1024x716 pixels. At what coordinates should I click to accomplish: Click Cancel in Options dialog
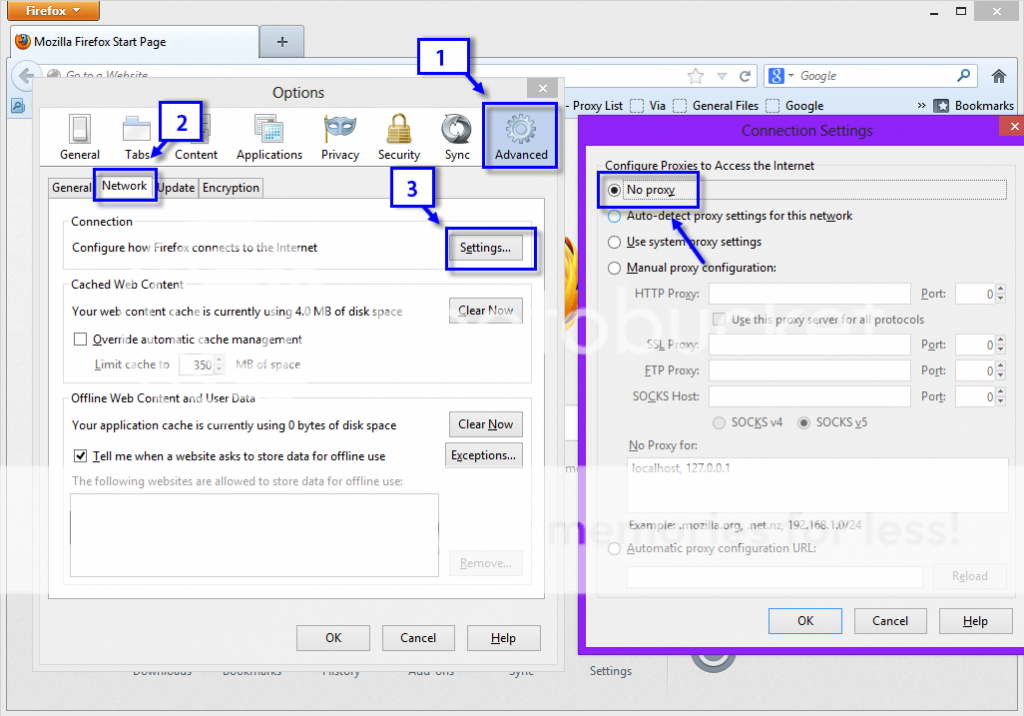pyautogui.click(x=418, y=638)
